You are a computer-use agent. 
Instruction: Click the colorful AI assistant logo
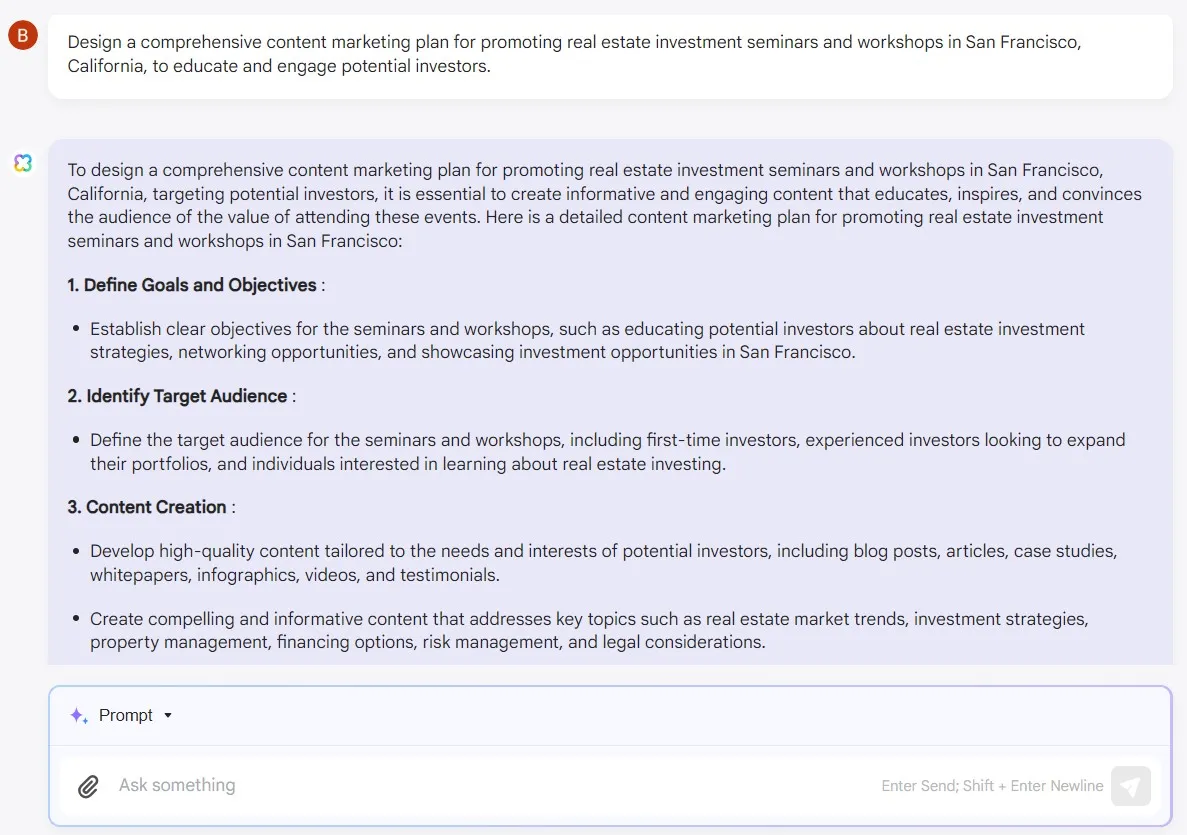click(23, 163)
